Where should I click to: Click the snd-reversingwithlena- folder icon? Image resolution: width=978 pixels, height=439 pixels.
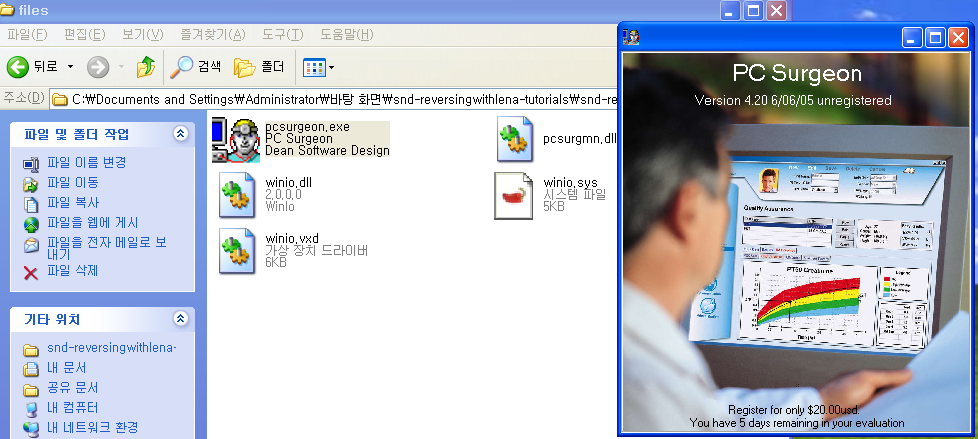coord(31,349)
